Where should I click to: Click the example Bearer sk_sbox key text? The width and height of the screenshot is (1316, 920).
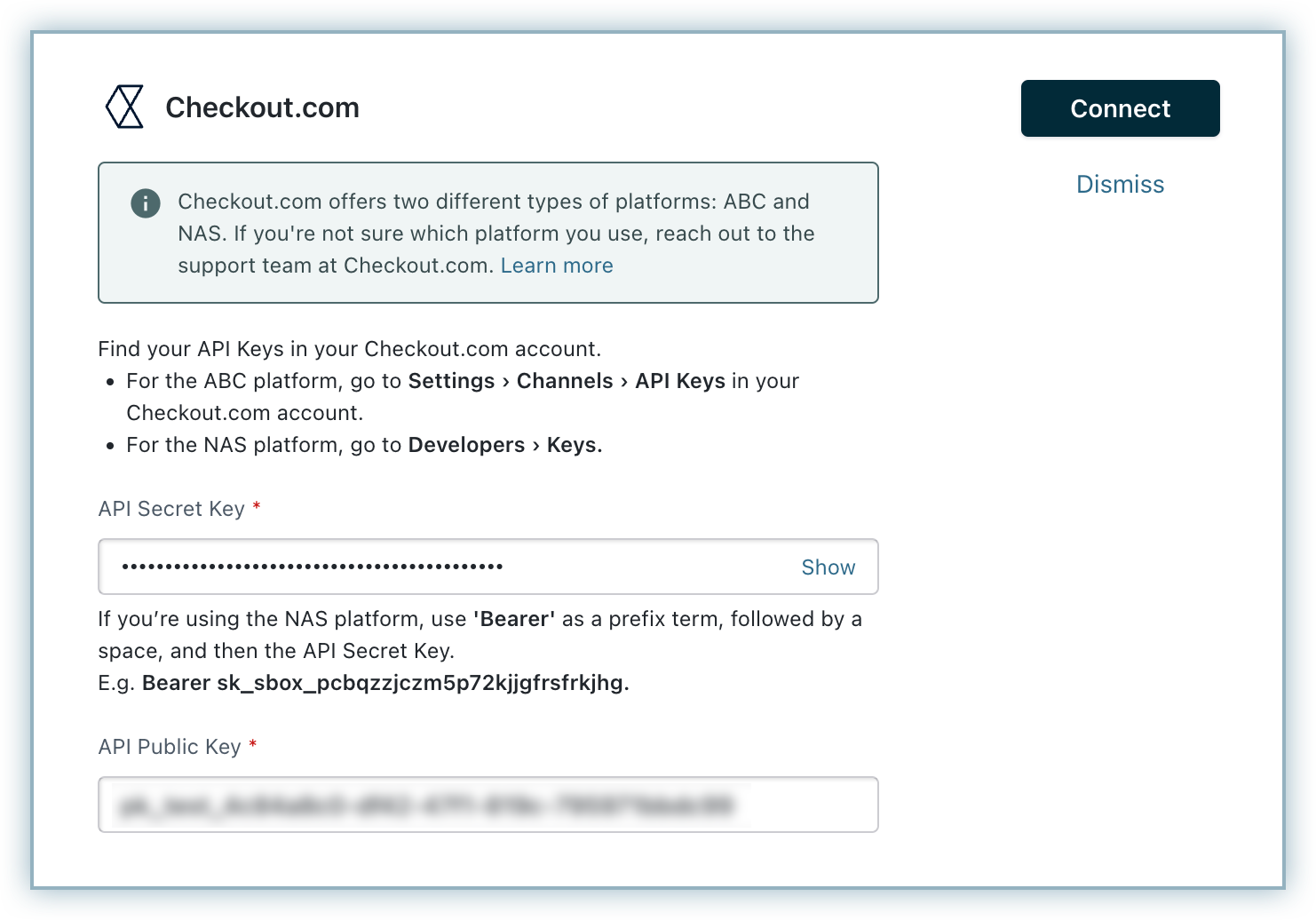(385, 683)
